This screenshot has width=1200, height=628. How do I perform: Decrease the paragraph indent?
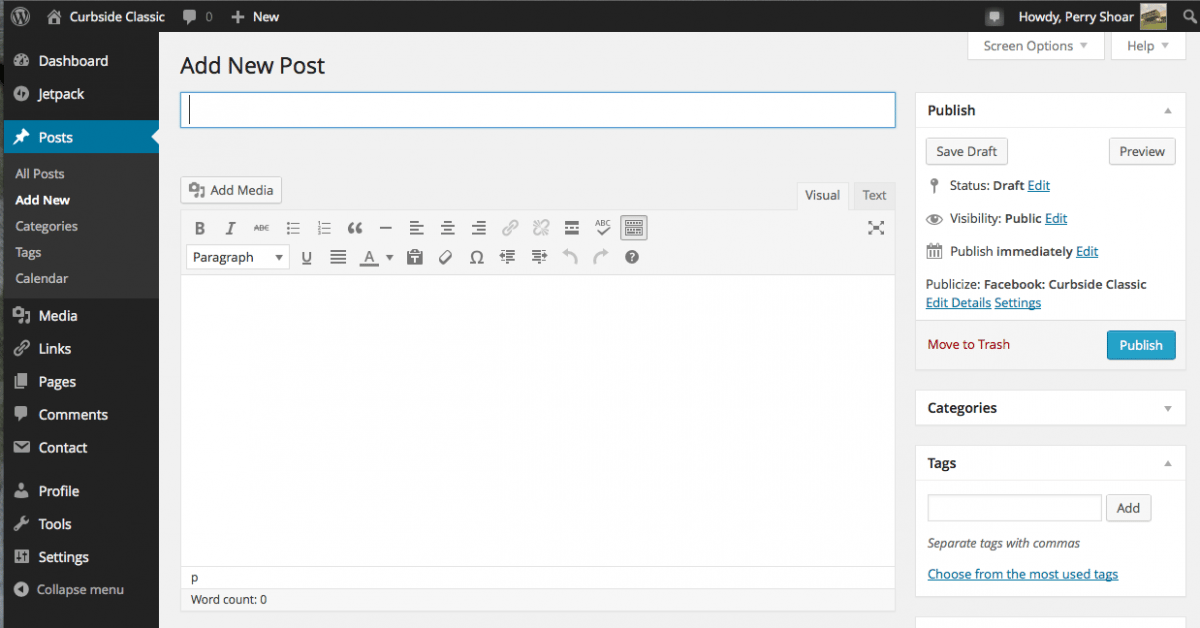coord(507,257)
